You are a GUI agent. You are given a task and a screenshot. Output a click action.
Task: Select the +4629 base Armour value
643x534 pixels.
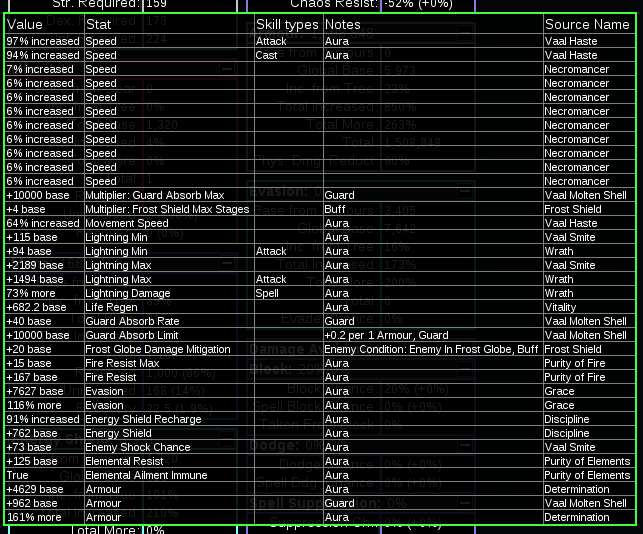(35, 489)
